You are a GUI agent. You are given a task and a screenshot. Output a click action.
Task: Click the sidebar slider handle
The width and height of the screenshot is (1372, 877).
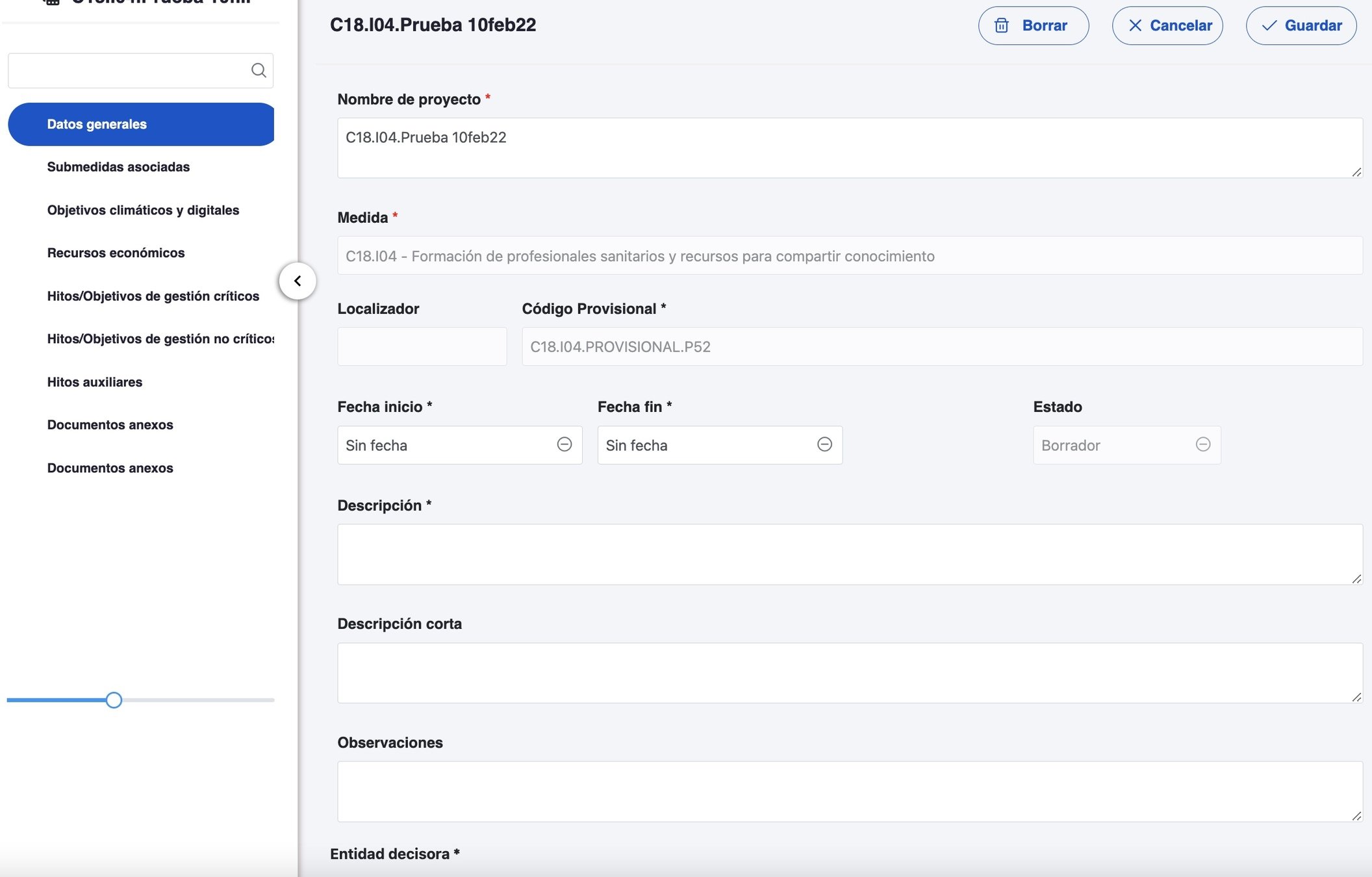(x=114, y=700)
